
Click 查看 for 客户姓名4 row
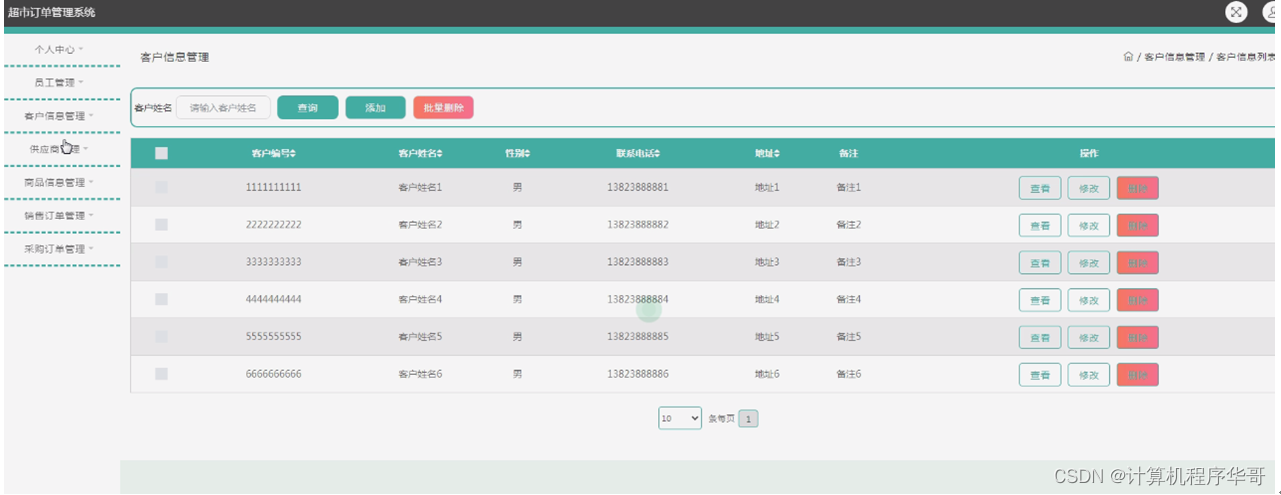(x=1040, y=300)
